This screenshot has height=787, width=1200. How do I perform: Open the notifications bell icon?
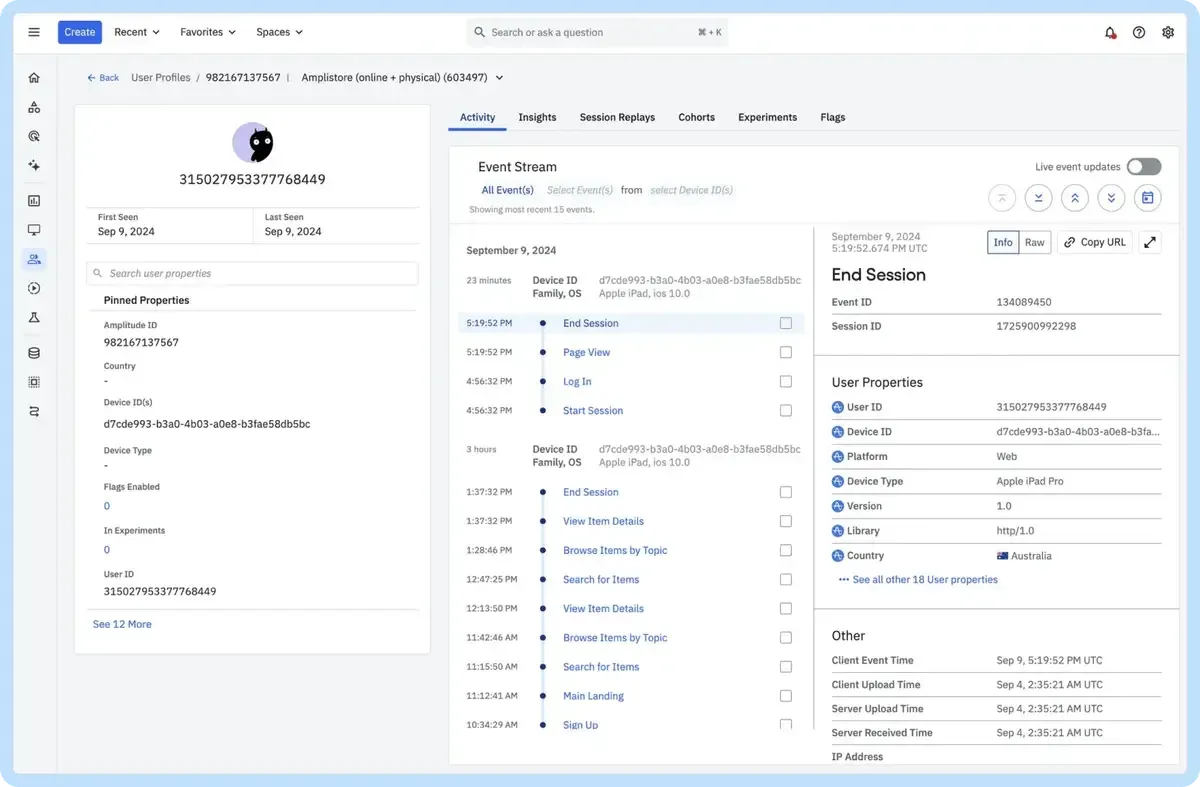point(1110,32)
